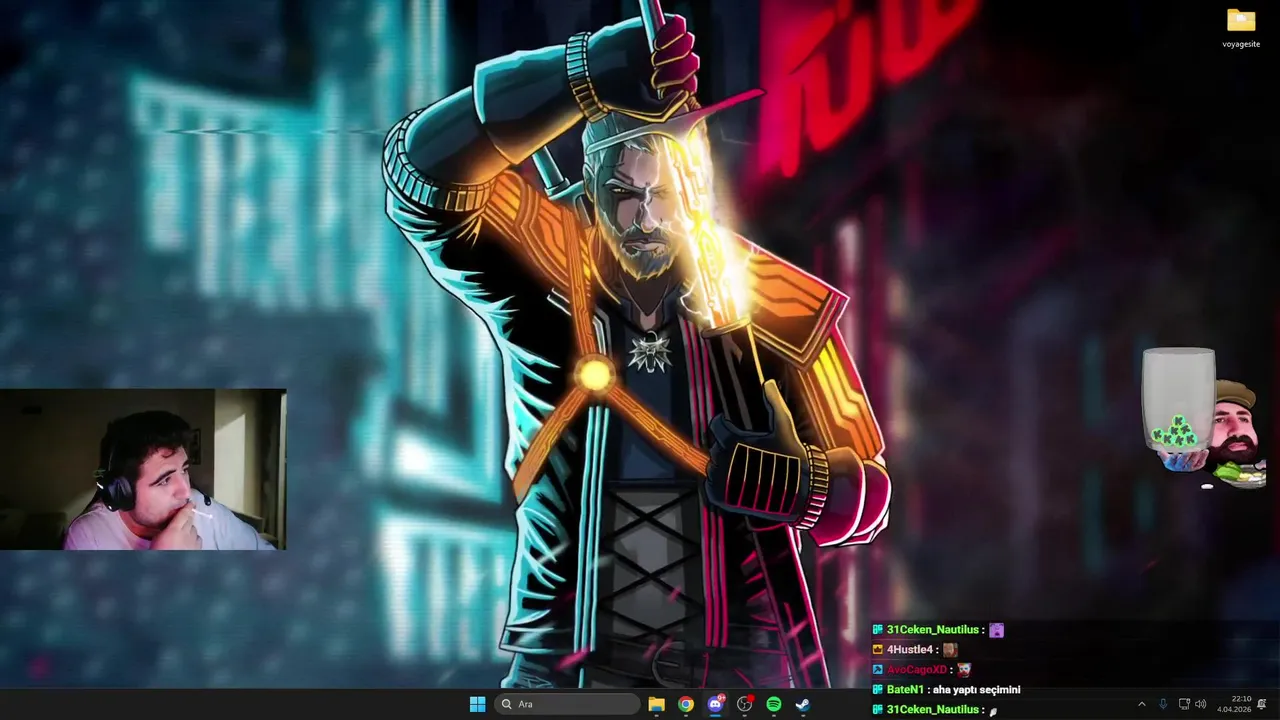
Task: Click the 4Hustle4 chat username
Action: pos(910,650)
